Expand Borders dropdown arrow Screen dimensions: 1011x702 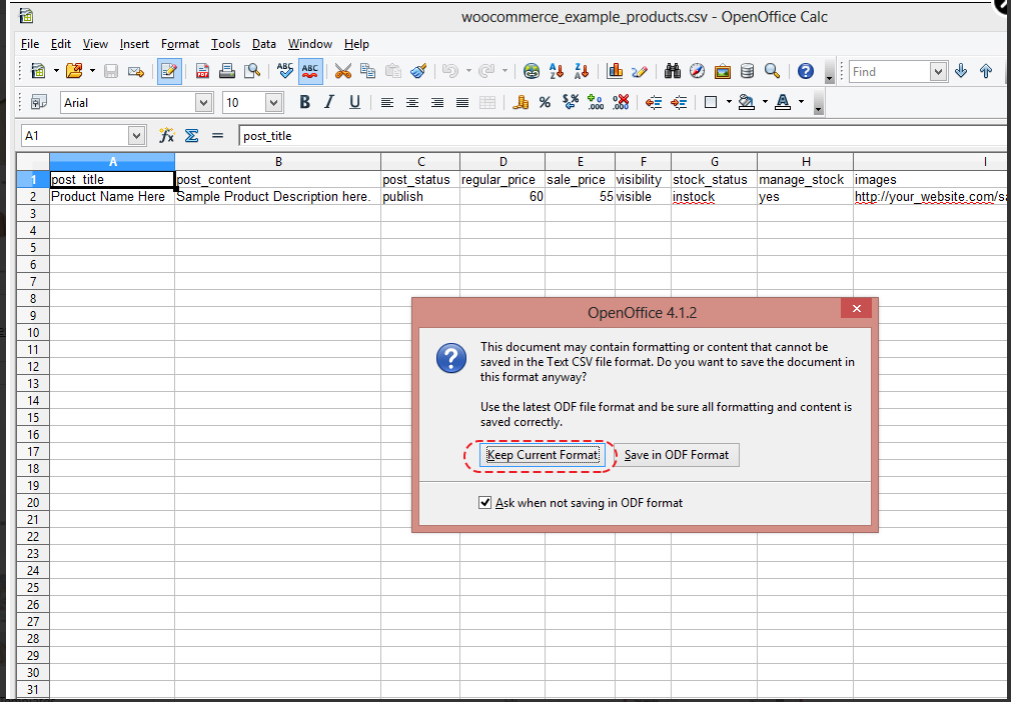pyautogui.click(x=729, y=102)
